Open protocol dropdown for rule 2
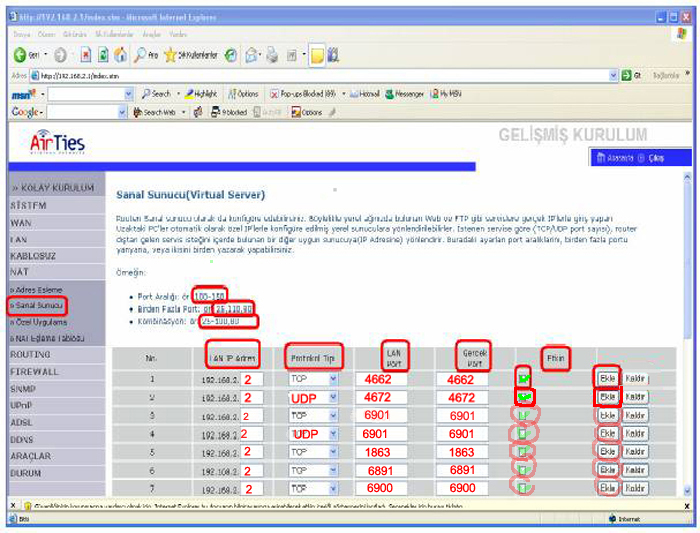Screen dimensions: 700x533 click(x=333, y=397)
